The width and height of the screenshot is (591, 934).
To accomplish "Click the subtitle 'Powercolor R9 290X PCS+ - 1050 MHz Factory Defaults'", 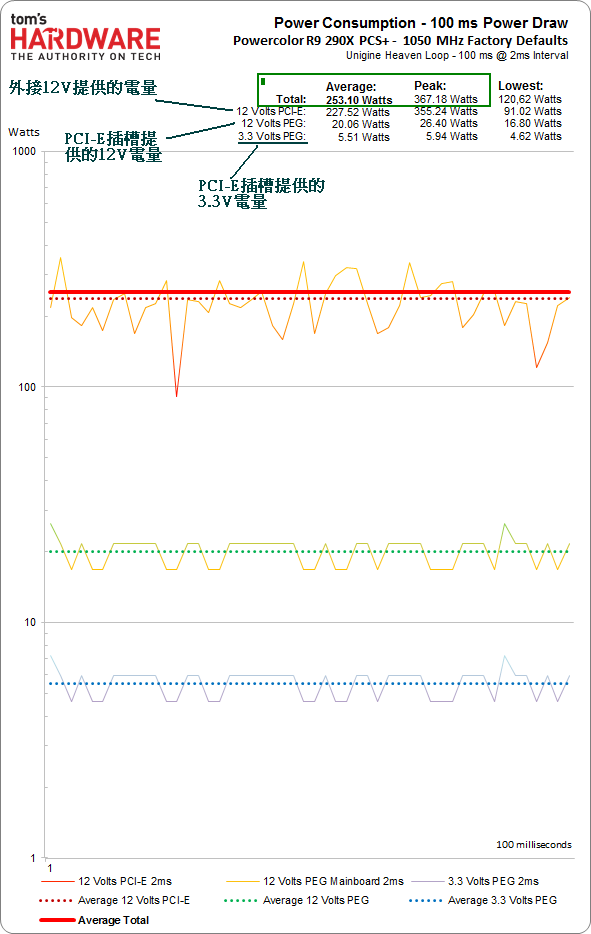I will 400,41.
